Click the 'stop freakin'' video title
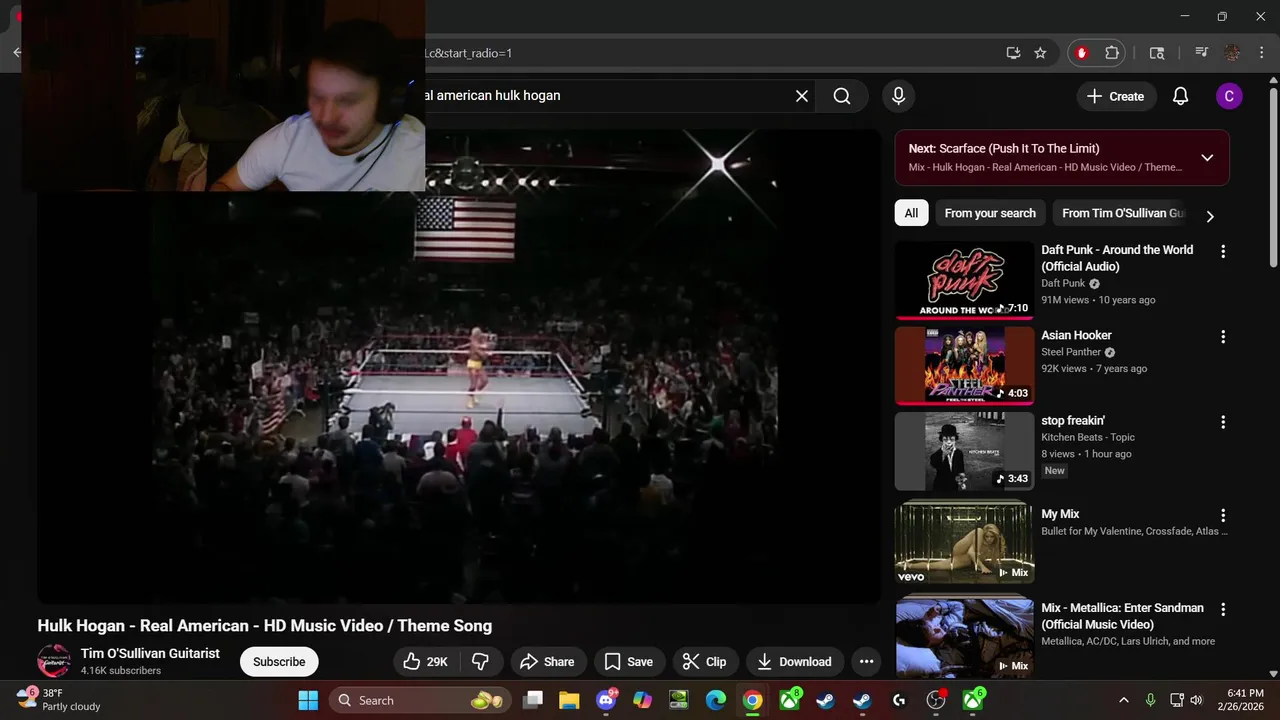The image size is (1280, 720). click(1073, 421)
